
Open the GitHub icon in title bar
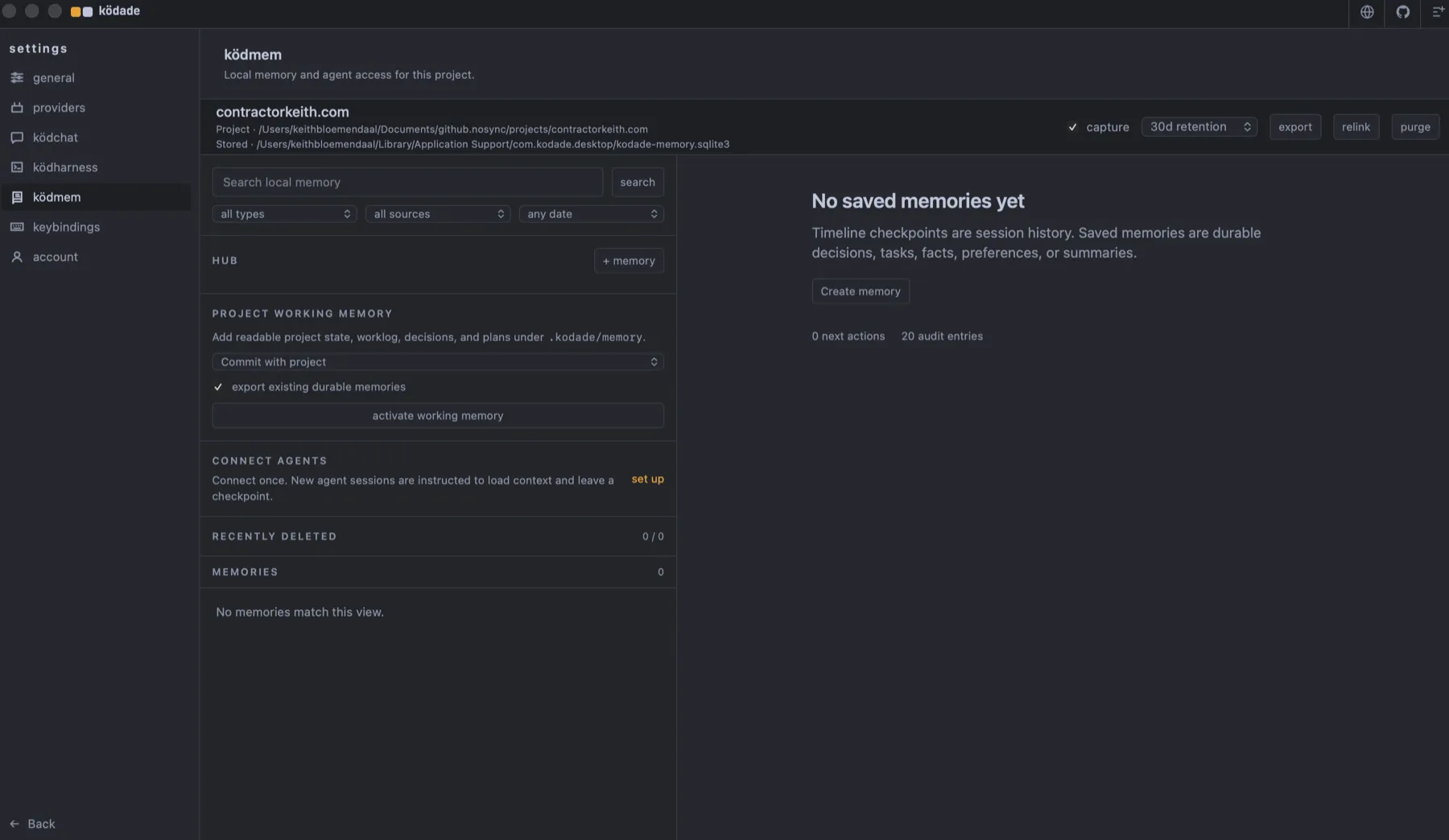(1403, 12)
